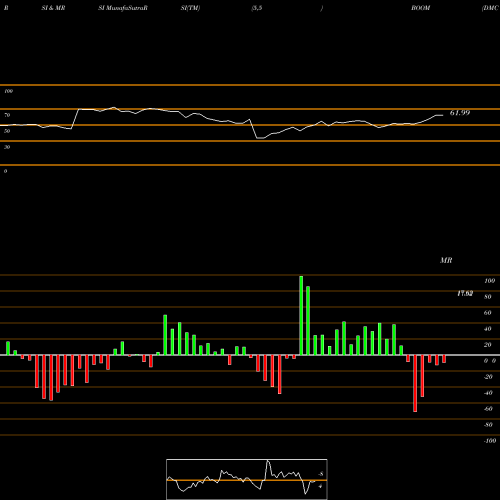Click the MR axis label '-20'
This screenshot has width=500, height=500.
[x=488, y=377]
